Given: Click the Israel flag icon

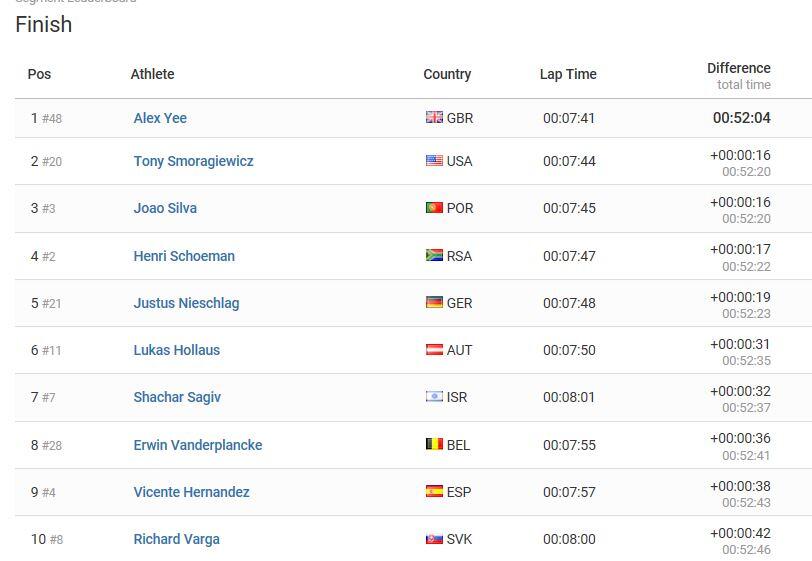Looking at the screenshot, I should (x=434, y=397).
